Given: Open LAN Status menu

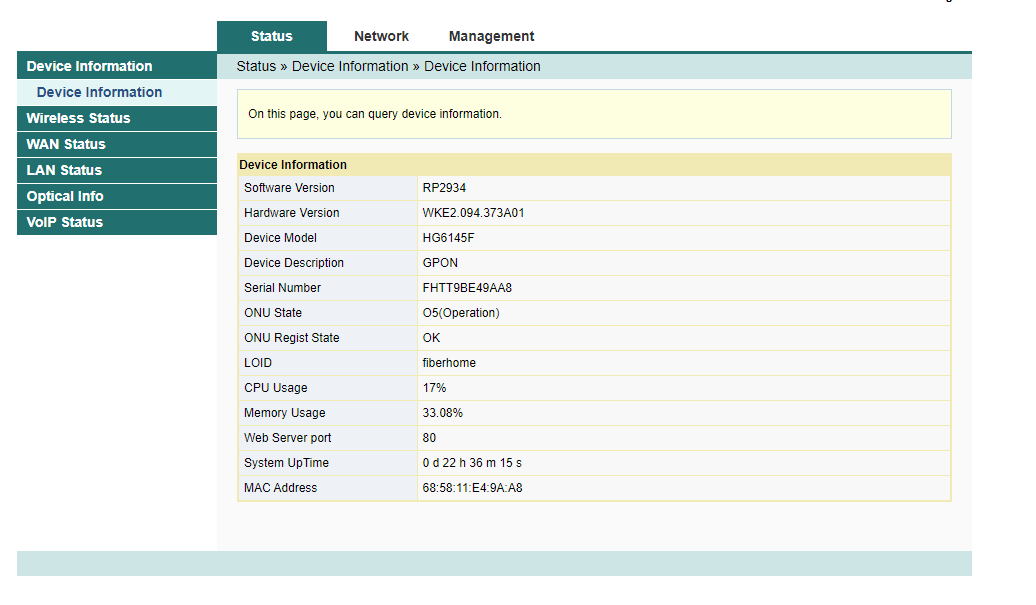Looking at the screenshot, I should [117, 170].
